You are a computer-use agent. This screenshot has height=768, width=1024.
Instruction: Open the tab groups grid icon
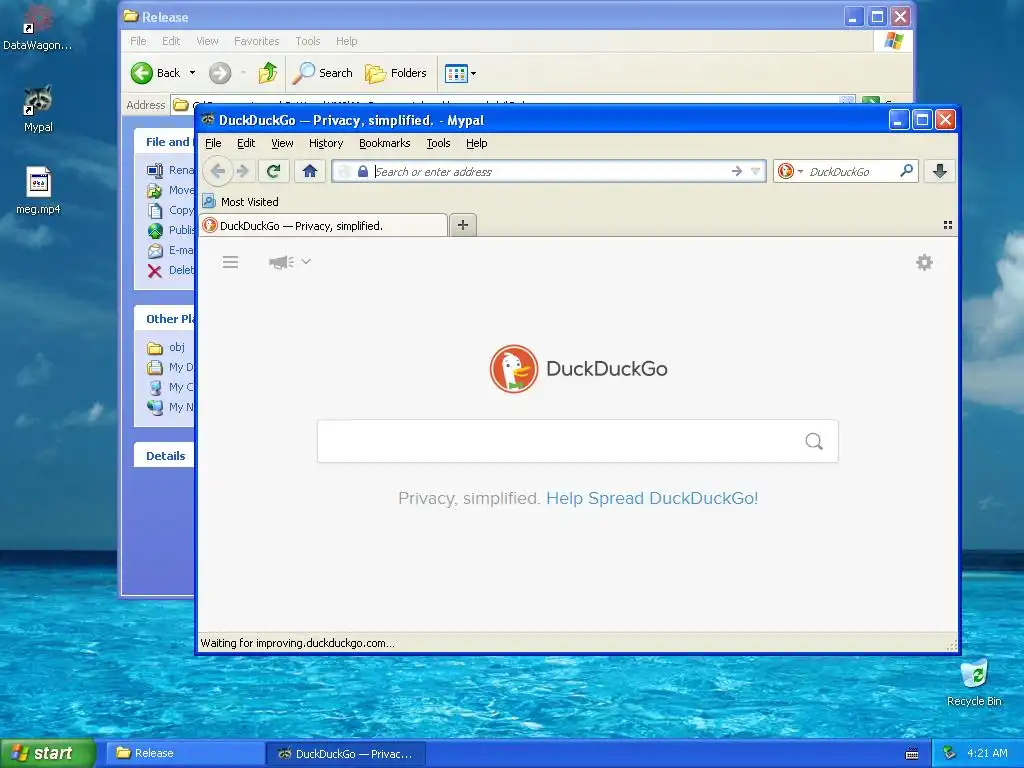click(x=948, y=225)
